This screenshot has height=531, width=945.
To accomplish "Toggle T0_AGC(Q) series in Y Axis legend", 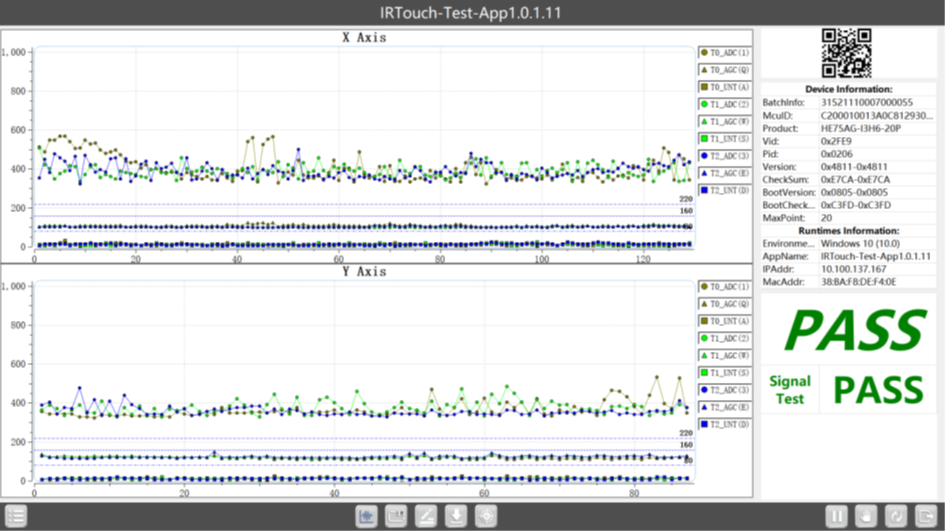I will [726, 303].
